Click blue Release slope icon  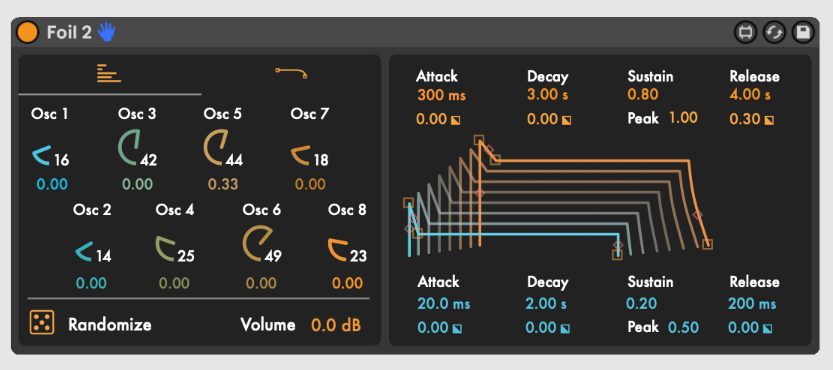click(767, 329)
